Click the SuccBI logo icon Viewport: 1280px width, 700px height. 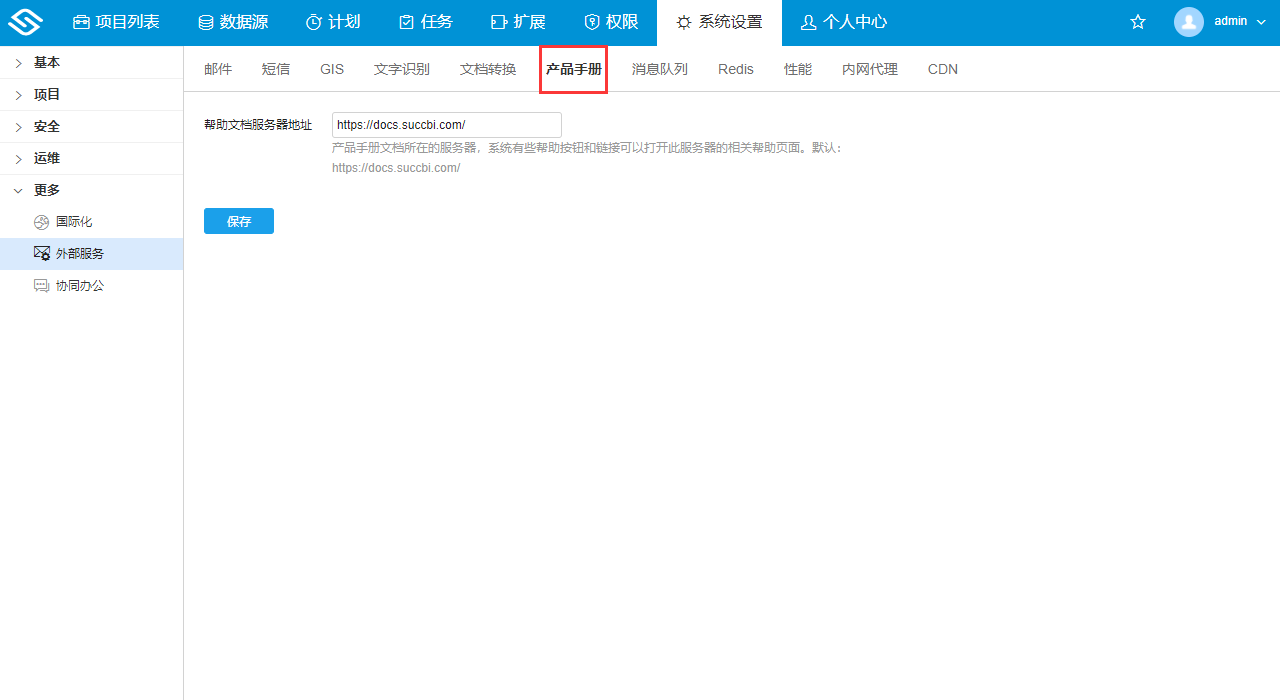pyautogui.click(x=25, y=21)
